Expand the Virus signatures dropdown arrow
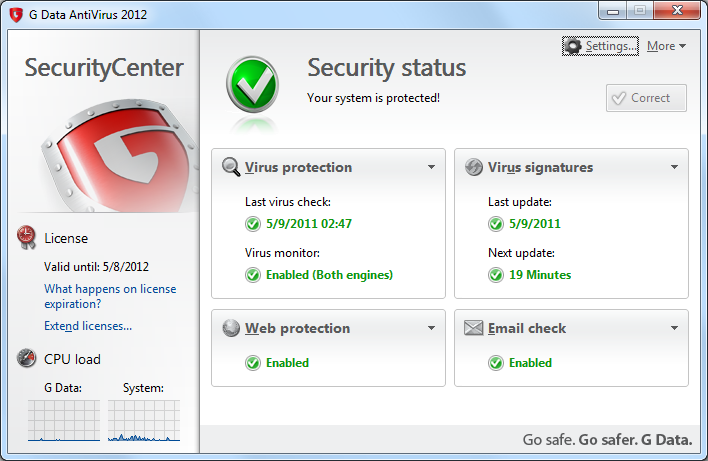 pos(674,167)
